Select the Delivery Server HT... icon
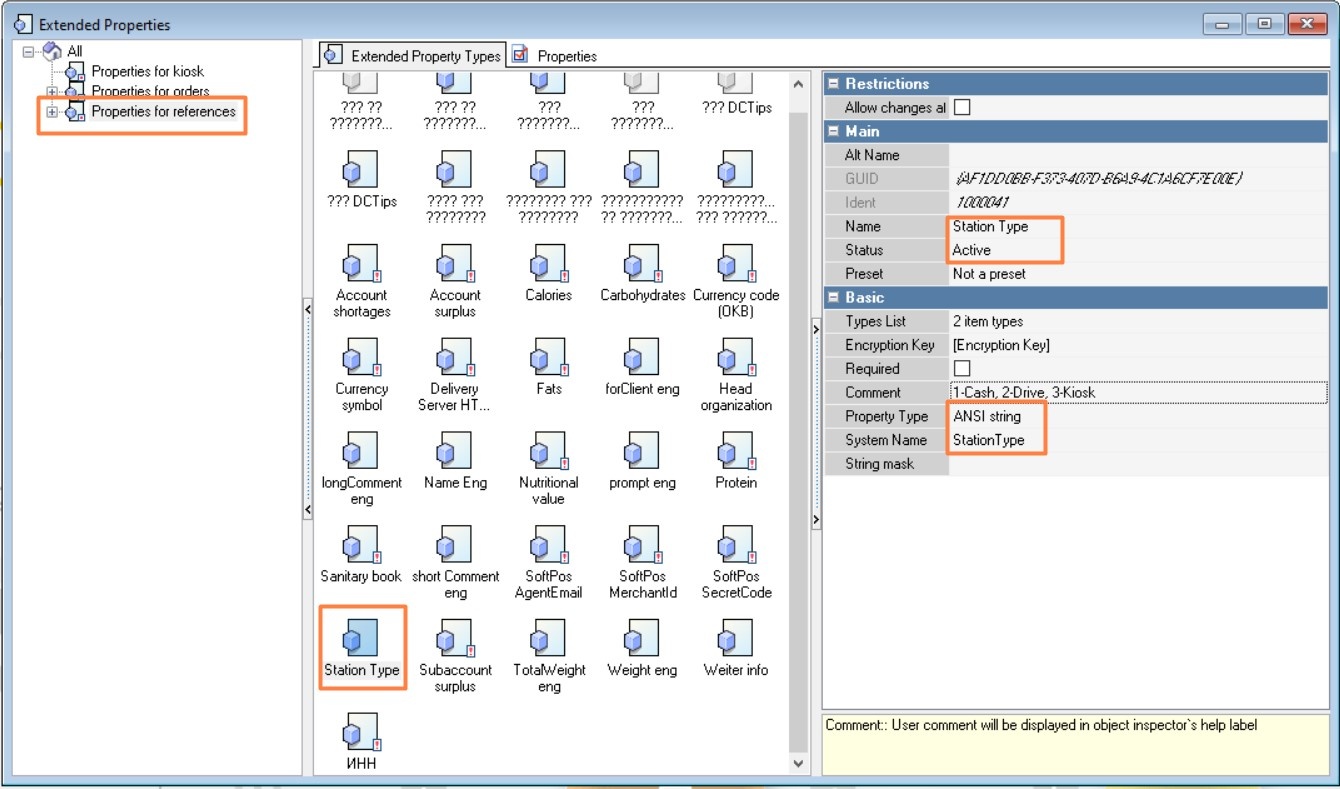 tap(455, 358)
